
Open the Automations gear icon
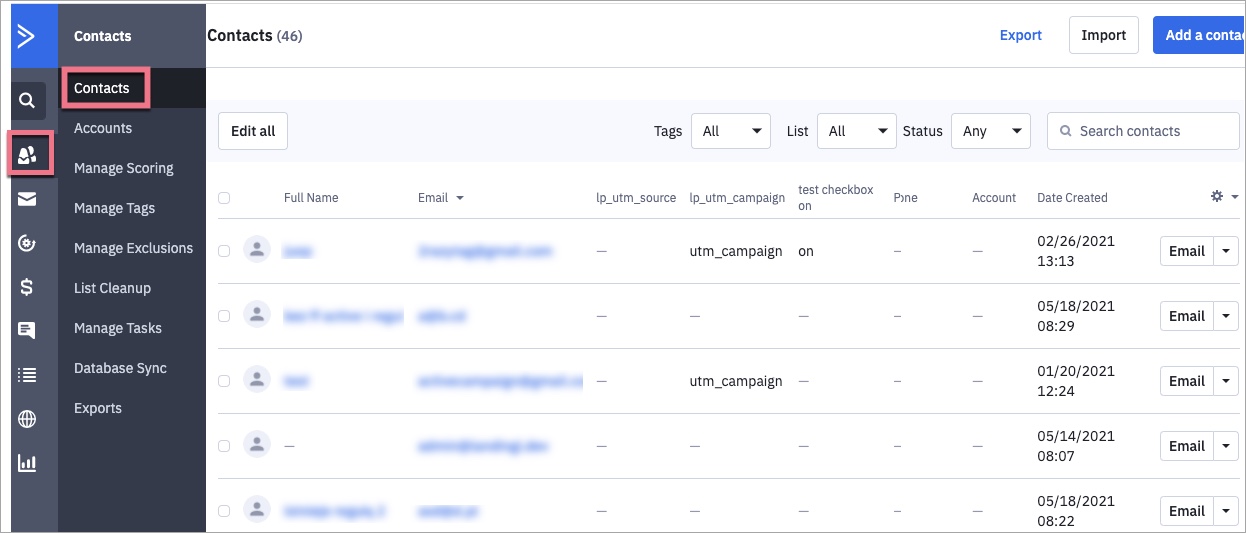[x=27, y=243]
